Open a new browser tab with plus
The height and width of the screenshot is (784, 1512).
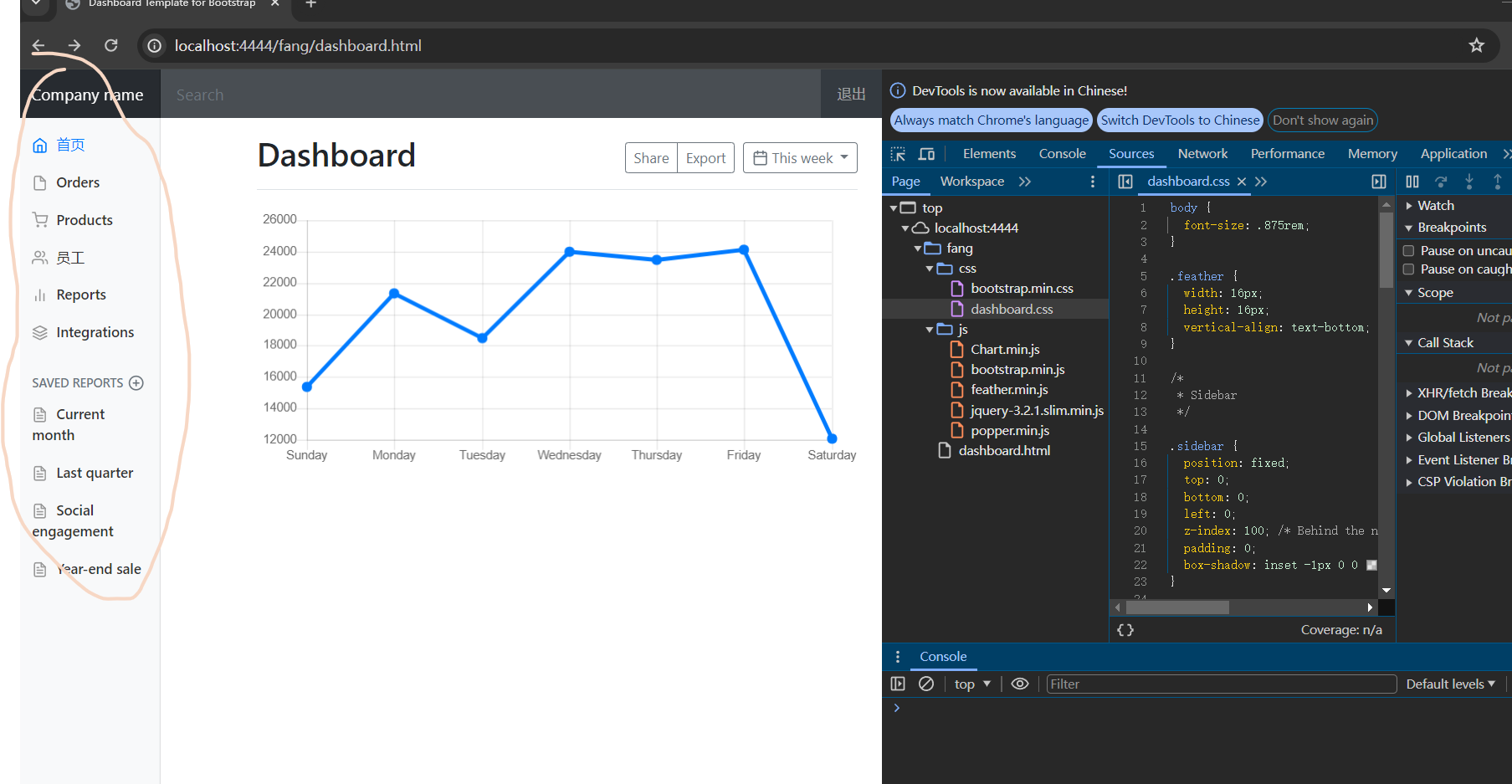click(310, 4)
